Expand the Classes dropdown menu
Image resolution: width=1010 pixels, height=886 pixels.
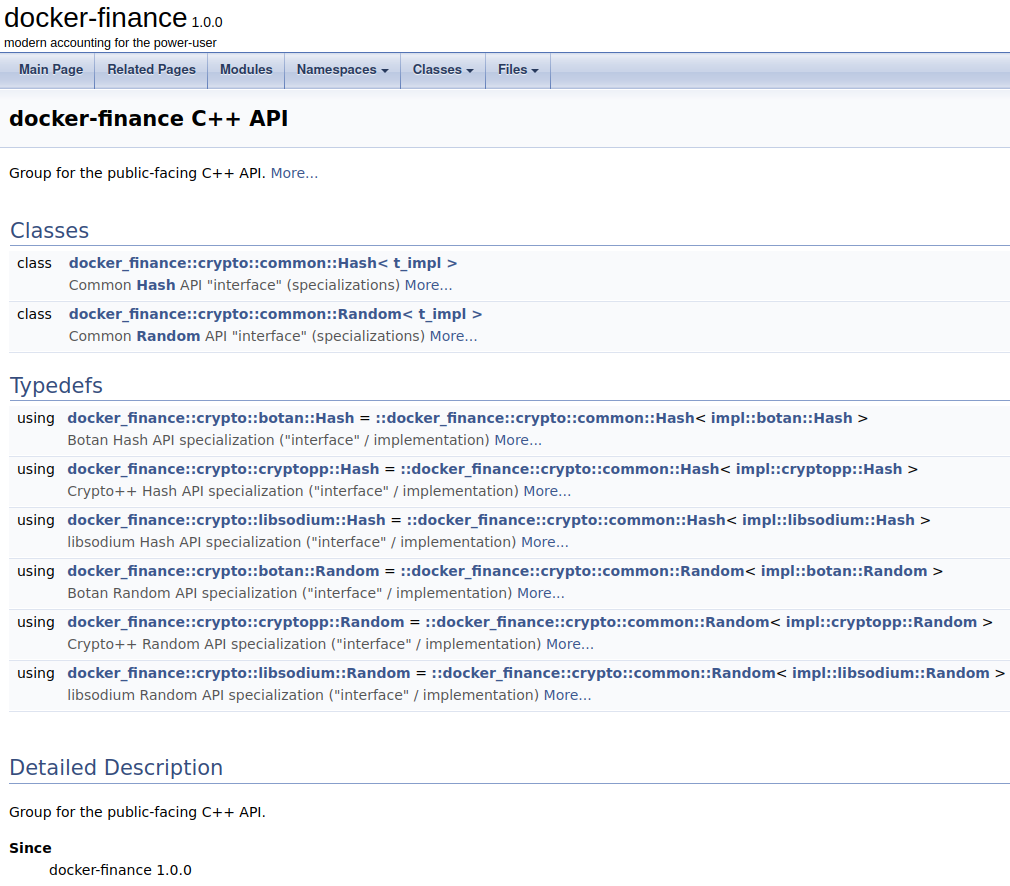(442, 70)
